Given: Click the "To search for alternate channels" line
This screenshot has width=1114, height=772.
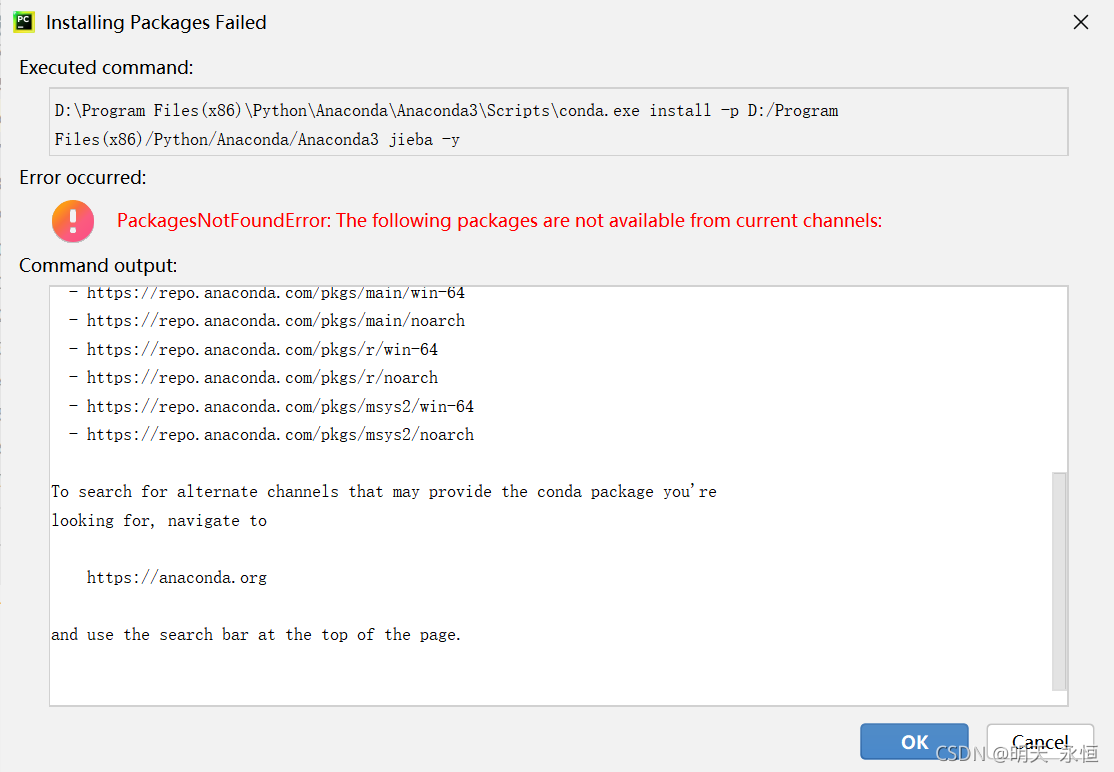Looking at the screenshot, I should click(x=384, y=492).
